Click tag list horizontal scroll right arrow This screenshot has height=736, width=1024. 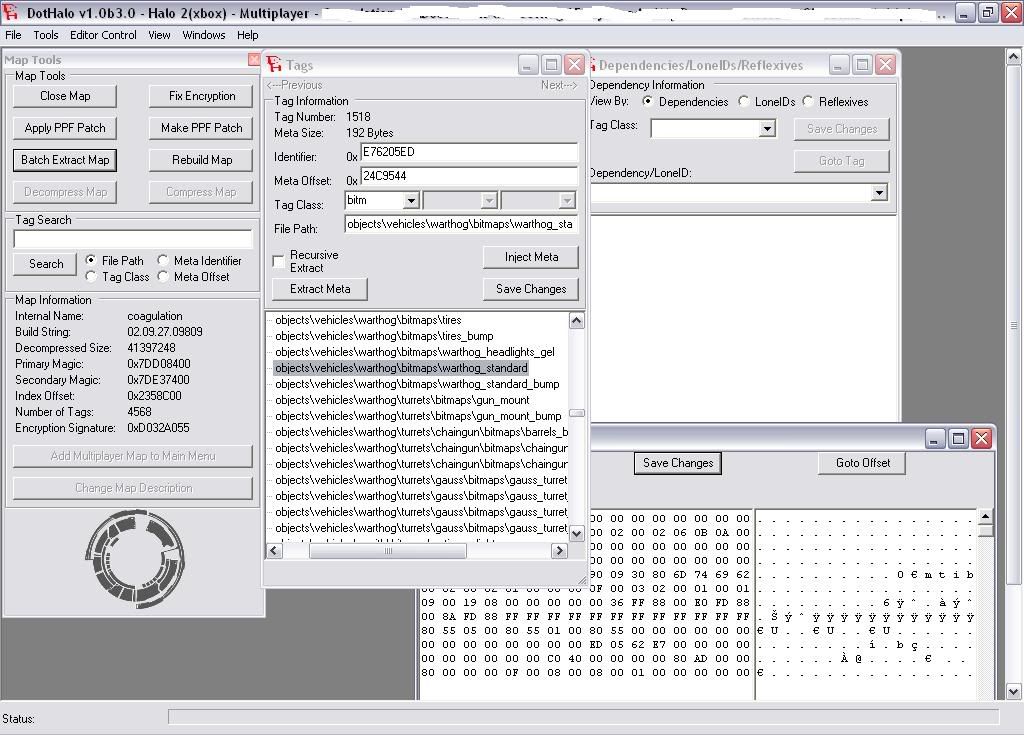(559, 551)
